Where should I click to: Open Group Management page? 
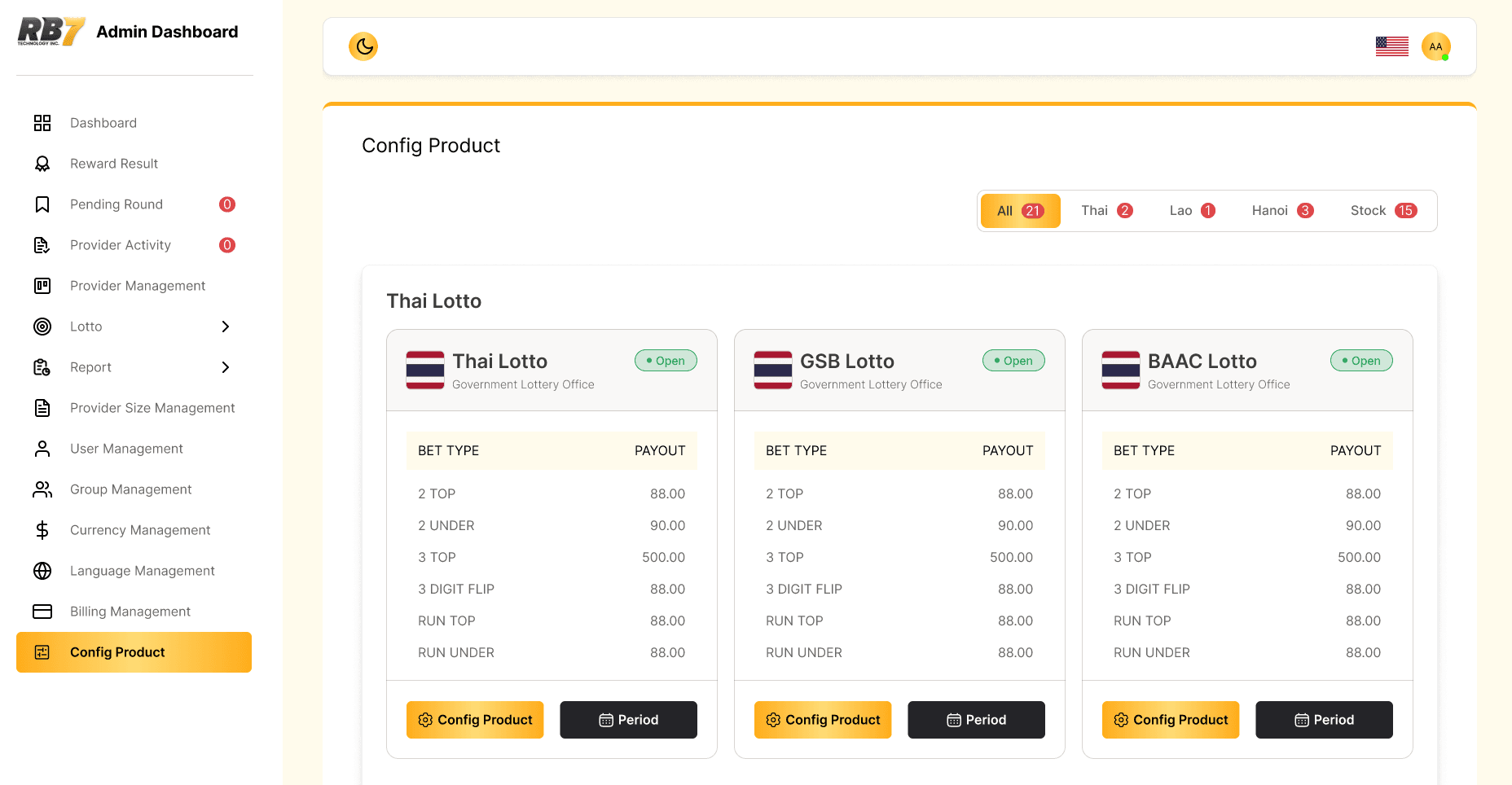pos(134,489)
